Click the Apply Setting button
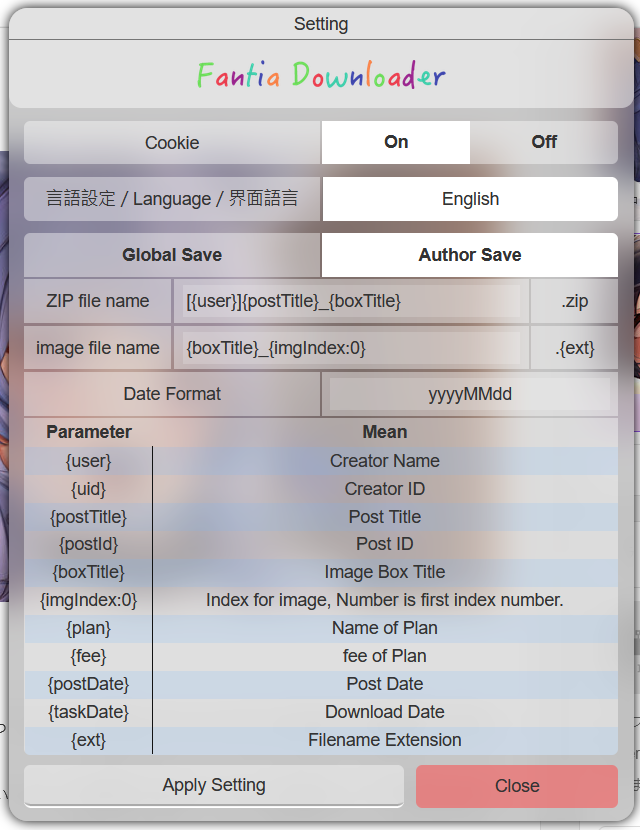 click(x=214, y=786)
